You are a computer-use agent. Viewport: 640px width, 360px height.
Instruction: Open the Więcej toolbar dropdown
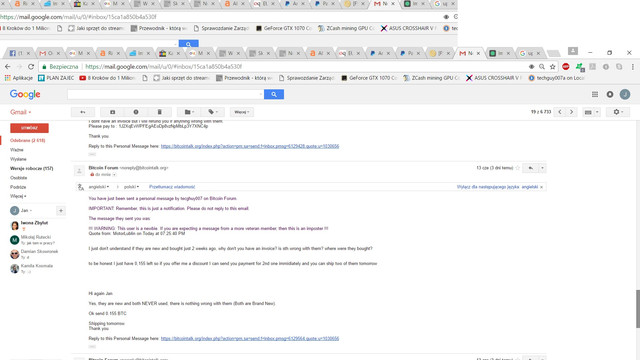242,112
